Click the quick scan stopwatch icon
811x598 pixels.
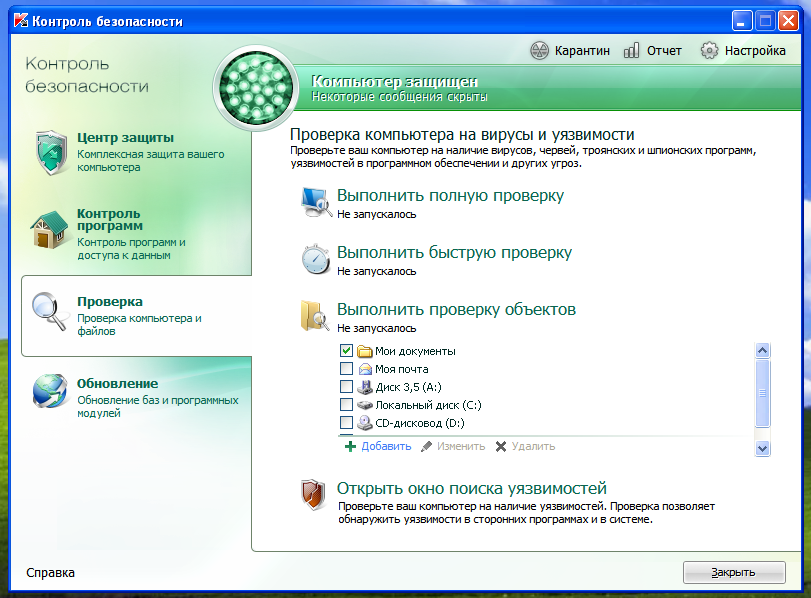click(316, 259)
